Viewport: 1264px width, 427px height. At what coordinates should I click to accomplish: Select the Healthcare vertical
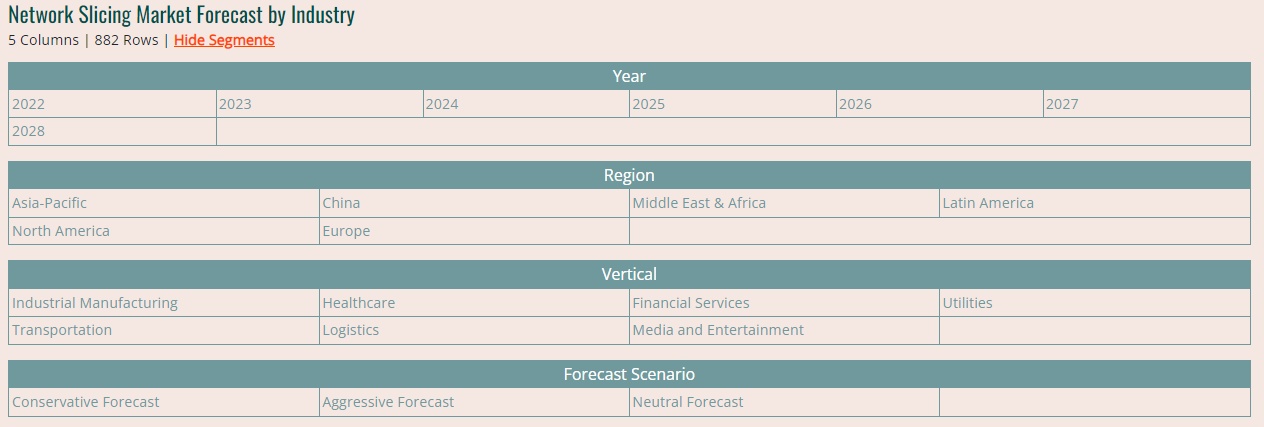tap(358, 303)
